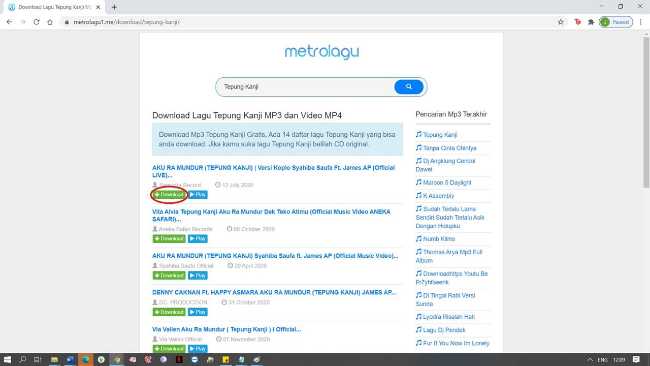Open the AKU RA MUNDUR Versi Koplo title link
This screenshot has width=650, height=366.
(273, 171)
